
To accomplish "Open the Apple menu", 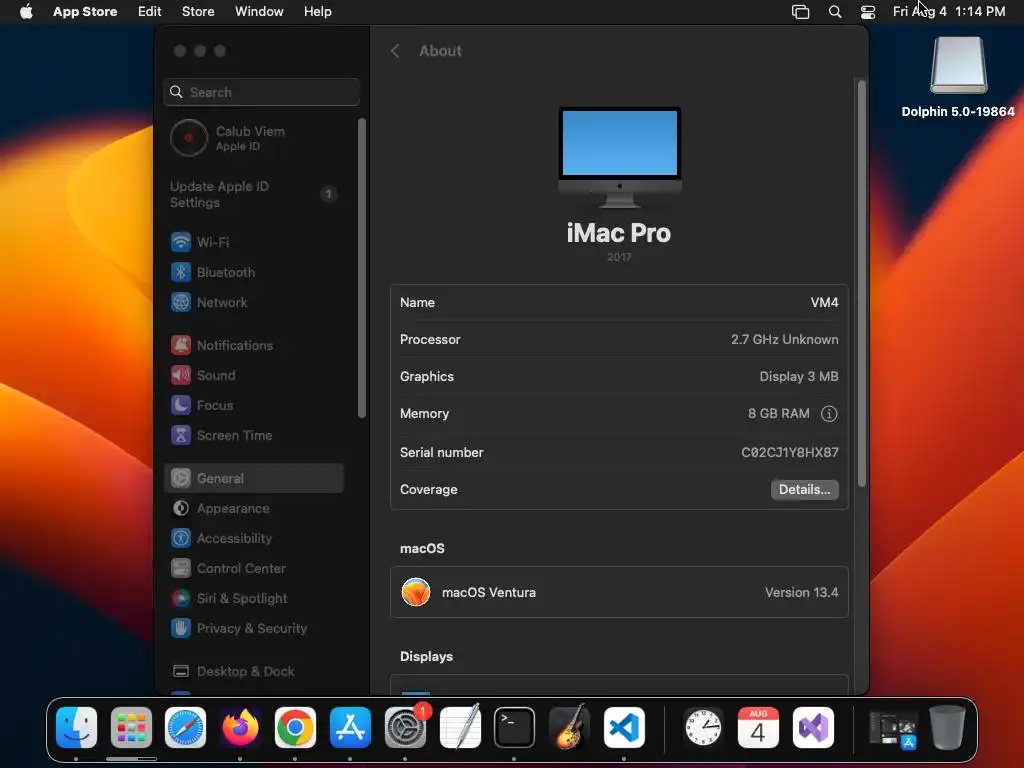I will (26, 12).
